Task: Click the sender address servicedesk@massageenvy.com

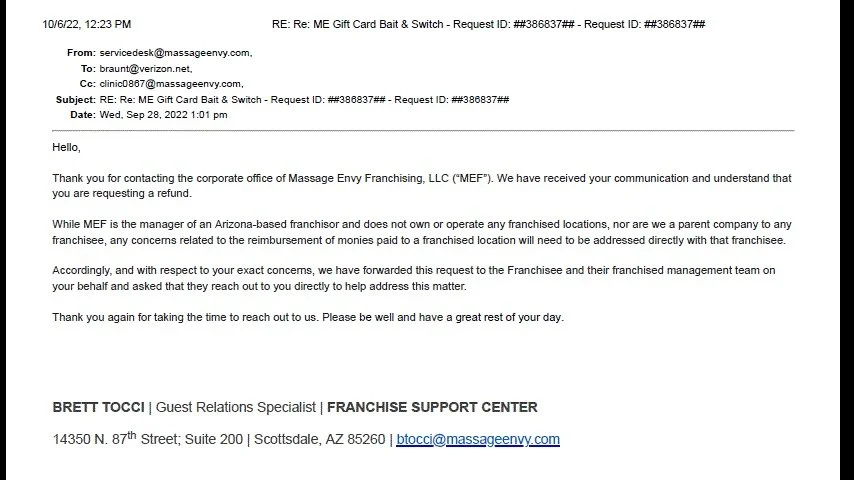Action: pos(175,53)
